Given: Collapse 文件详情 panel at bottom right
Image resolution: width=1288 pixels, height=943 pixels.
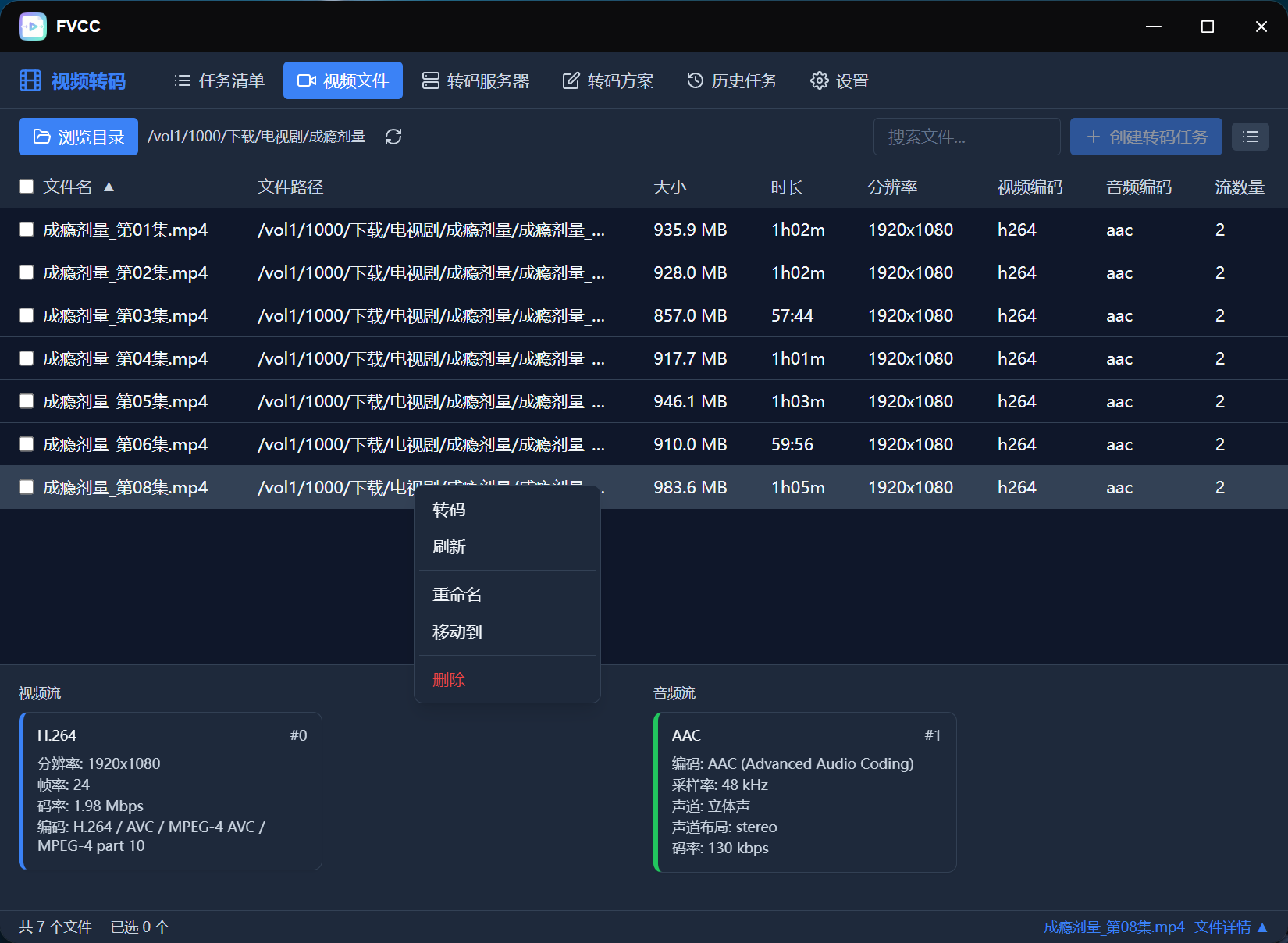Looking at the screenshot, I should tap(1232, 927).
